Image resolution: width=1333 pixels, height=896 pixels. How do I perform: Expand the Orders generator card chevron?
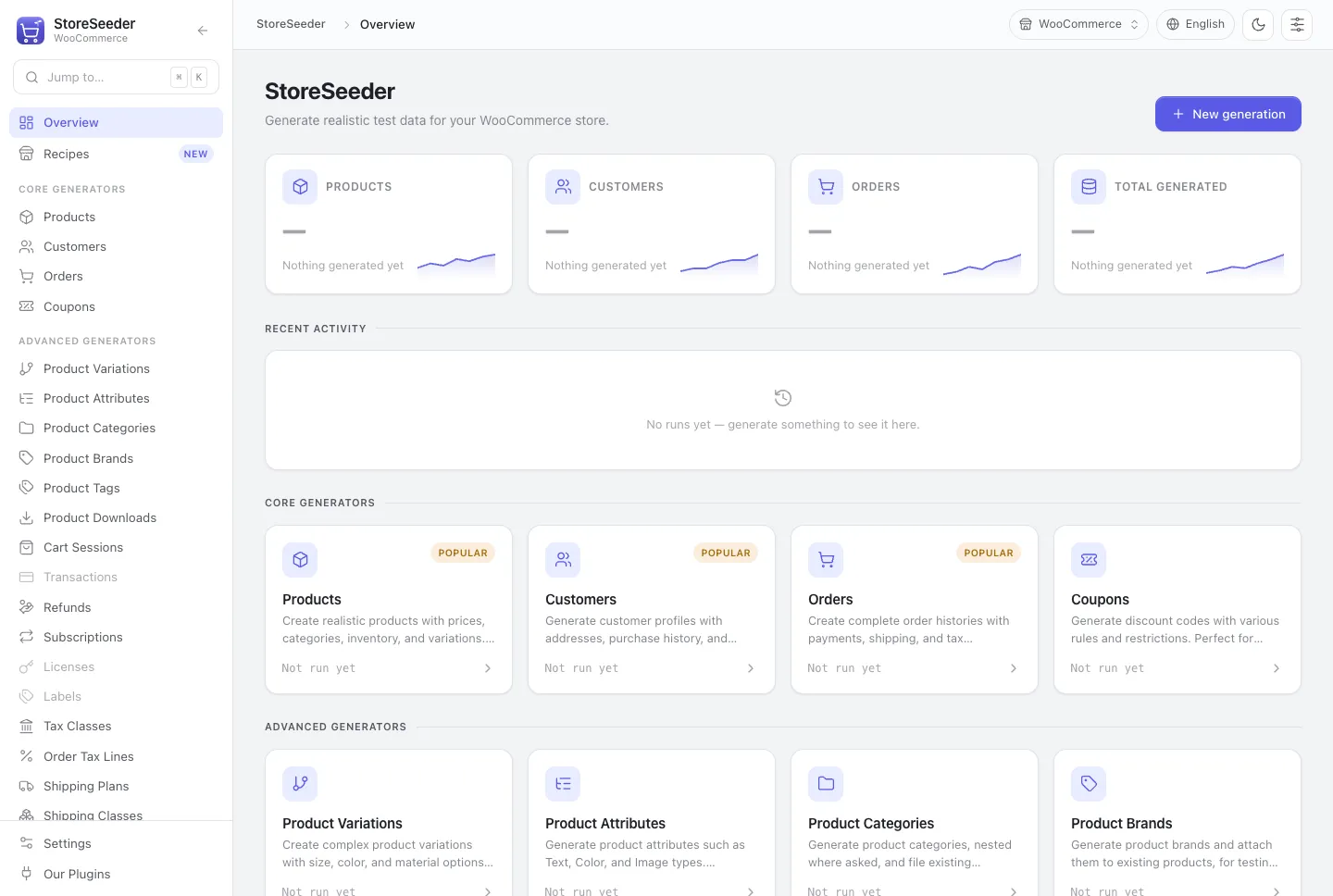tap(1014, 668)
